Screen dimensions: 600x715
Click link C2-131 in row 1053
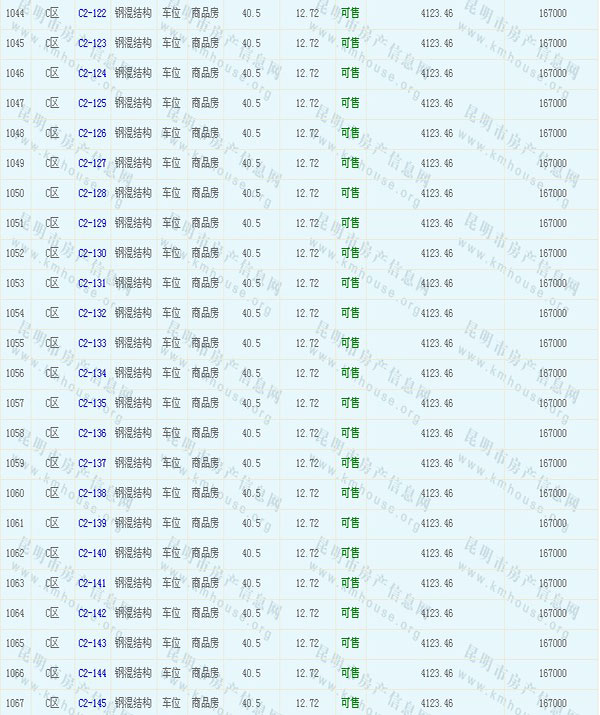tap(92, 284)
